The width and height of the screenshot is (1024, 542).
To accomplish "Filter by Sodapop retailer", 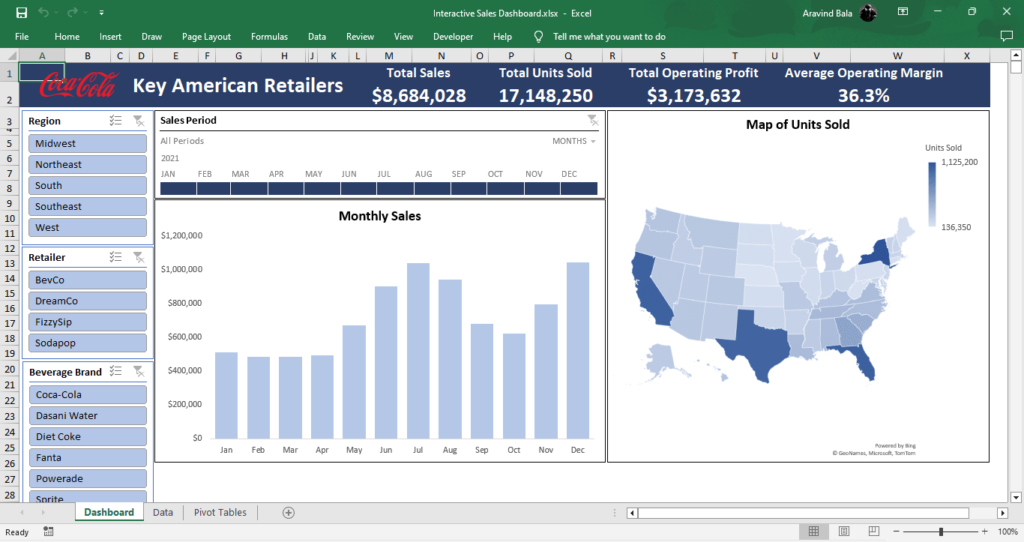I will (88, 343).
